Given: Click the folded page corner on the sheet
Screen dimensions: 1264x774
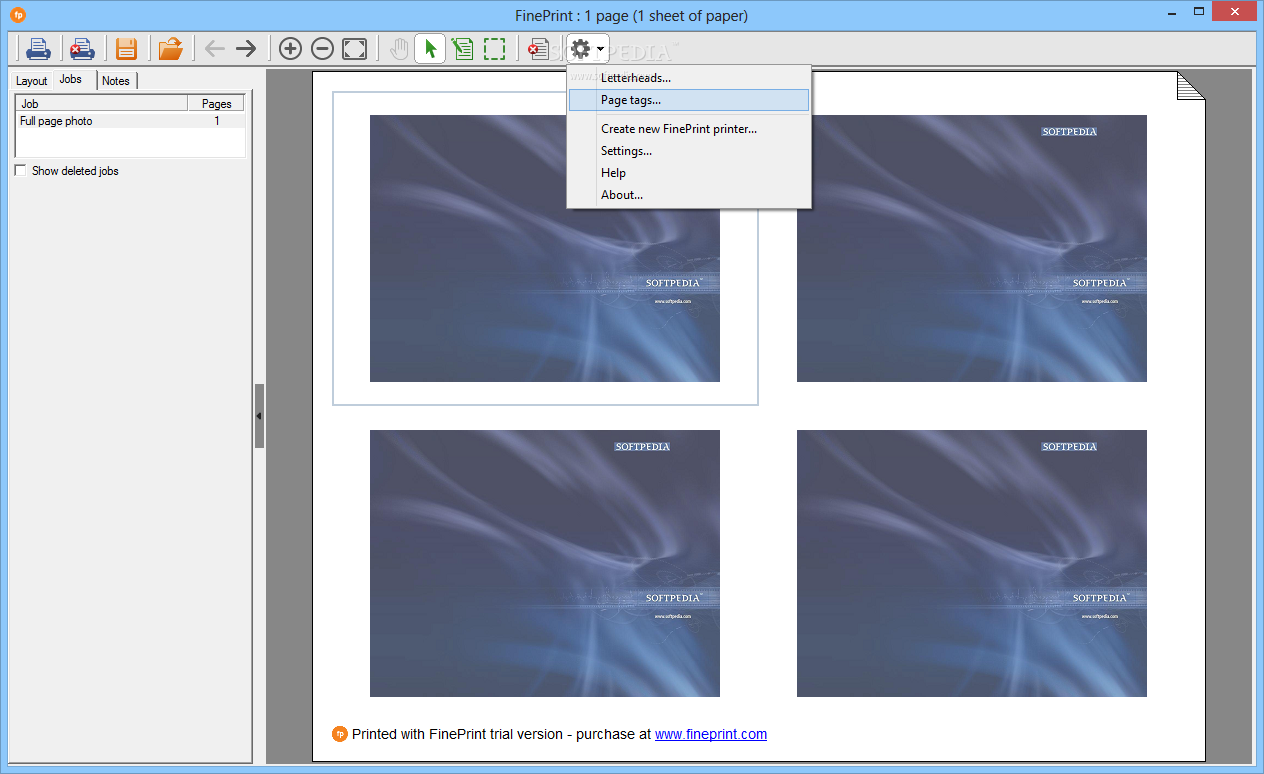Looking at the screenshot, I should pos(1191,86).
